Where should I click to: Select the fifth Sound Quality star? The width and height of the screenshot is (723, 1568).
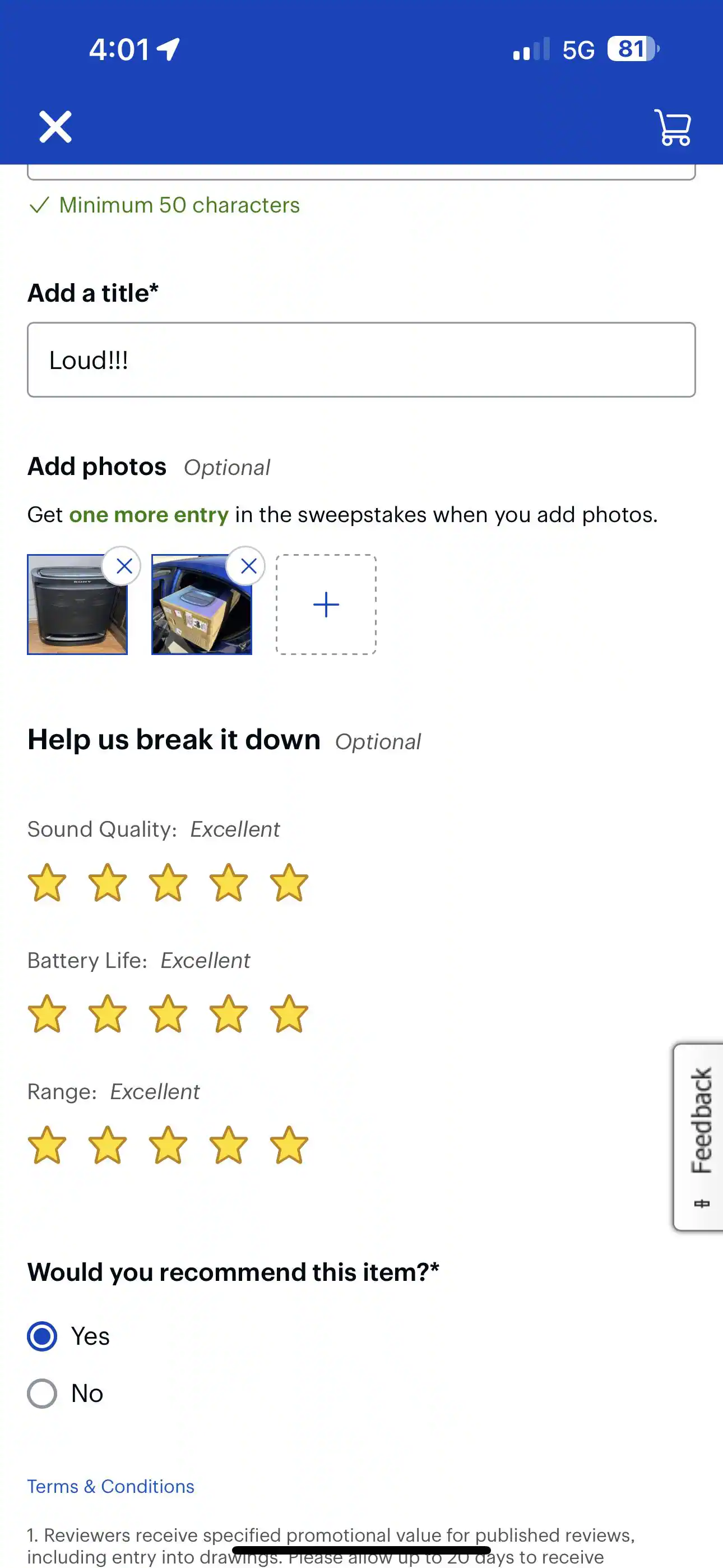[289, 883]
